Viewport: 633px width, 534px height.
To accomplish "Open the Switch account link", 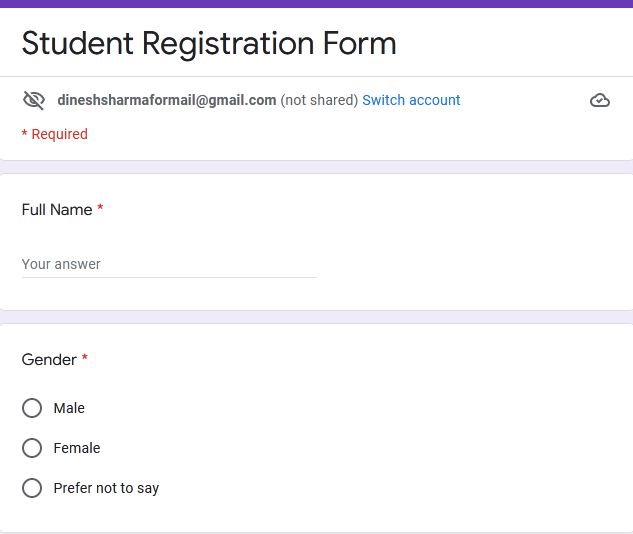I will pyautogui.click(x=411, y=100).
